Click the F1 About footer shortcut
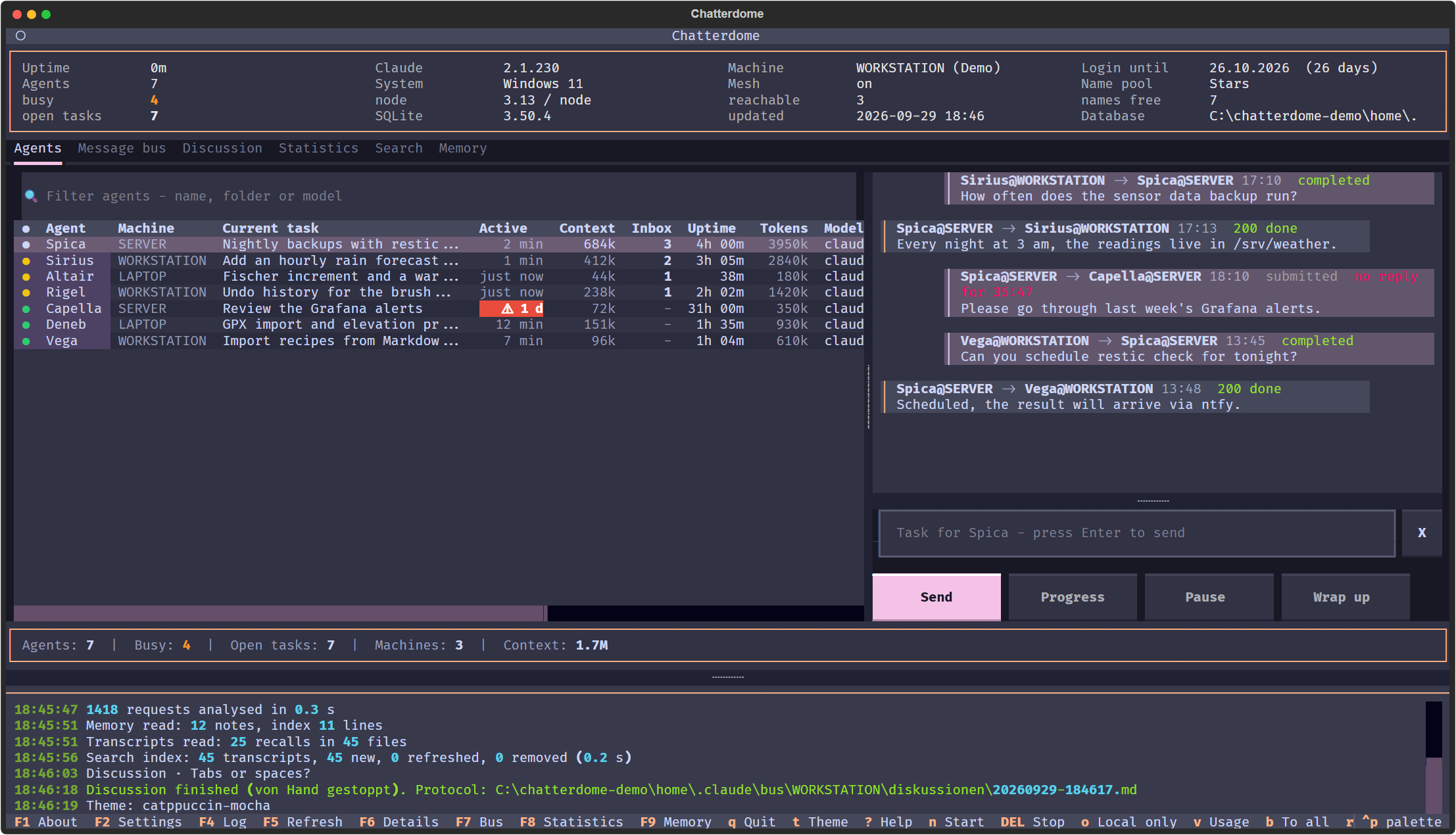 click(46, 822)
